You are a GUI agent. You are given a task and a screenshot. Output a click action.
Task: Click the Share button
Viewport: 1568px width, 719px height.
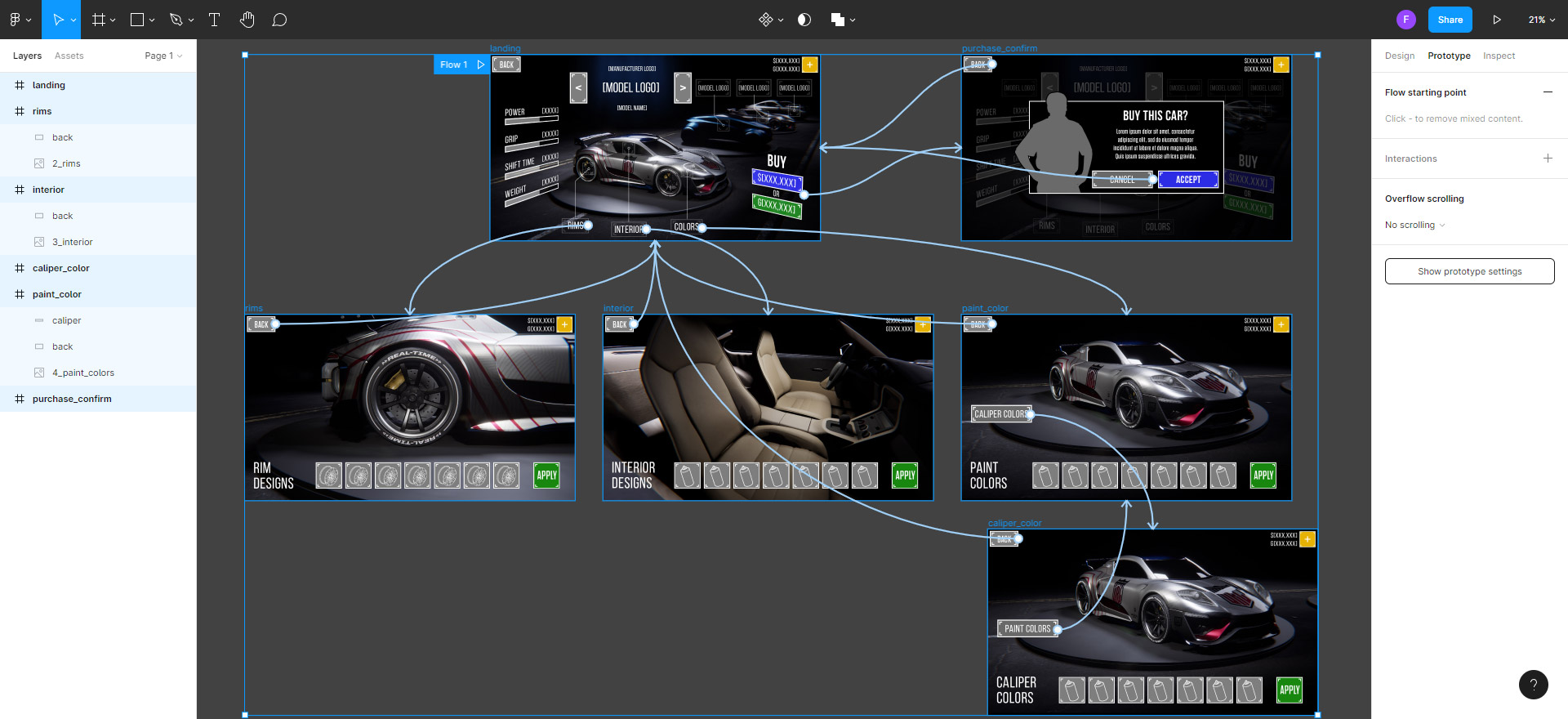[x=1450, y=20]
